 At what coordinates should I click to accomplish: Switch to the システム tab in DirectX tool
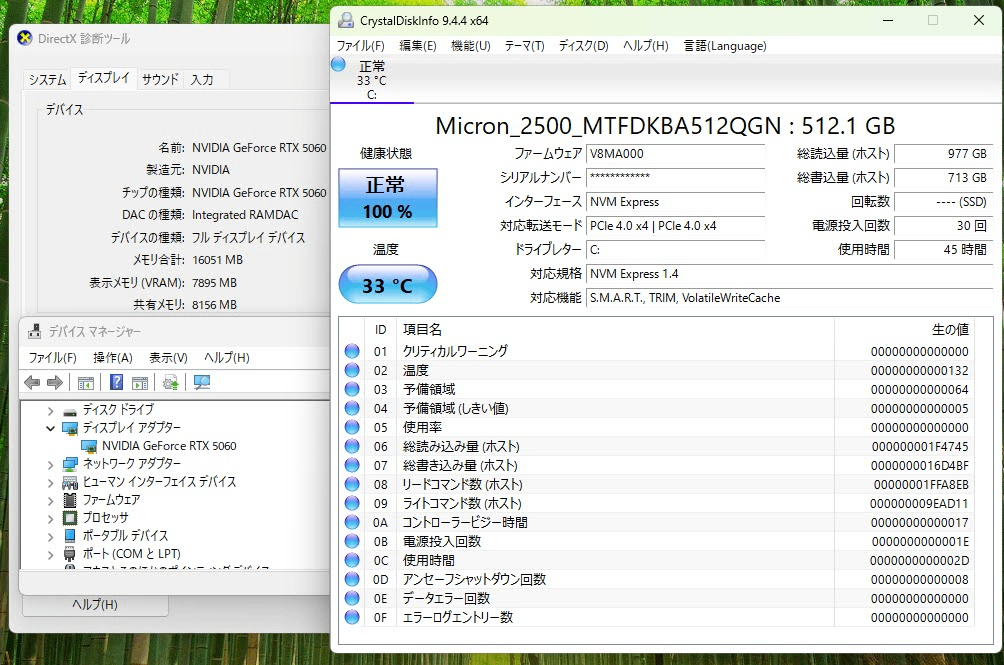click(x=47, y=79)
